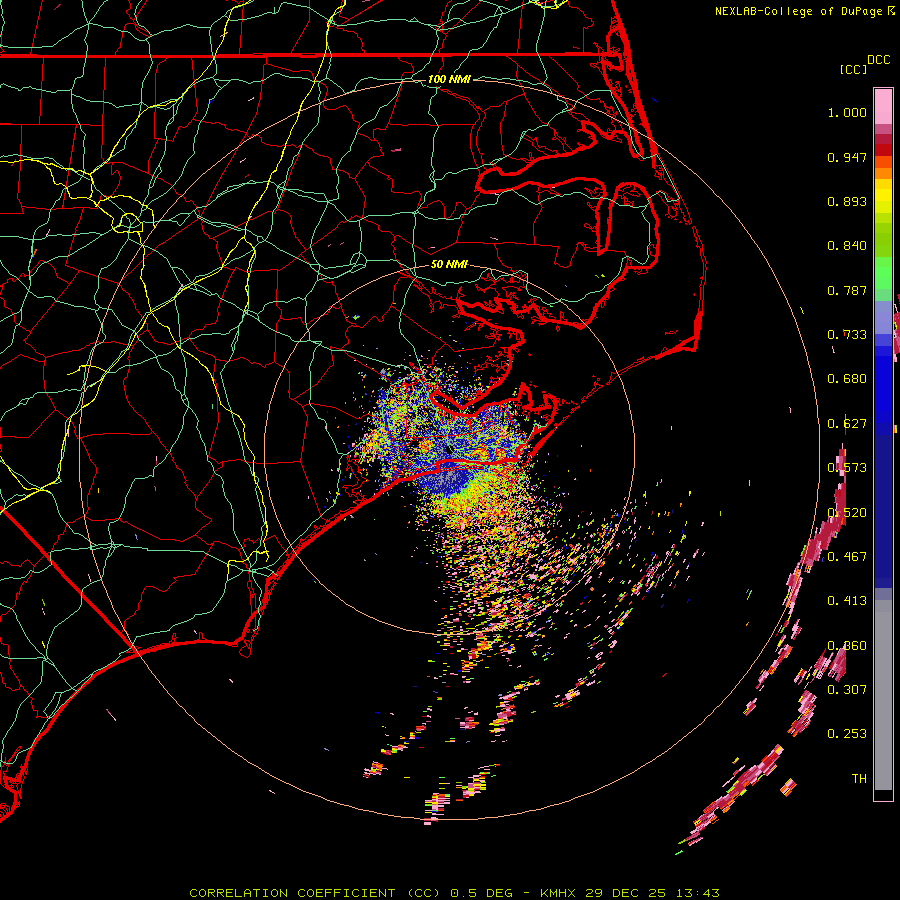This screenshot has height=900, width=900.
Task: Select the 1.000 value on the legend
Action: 847,112
